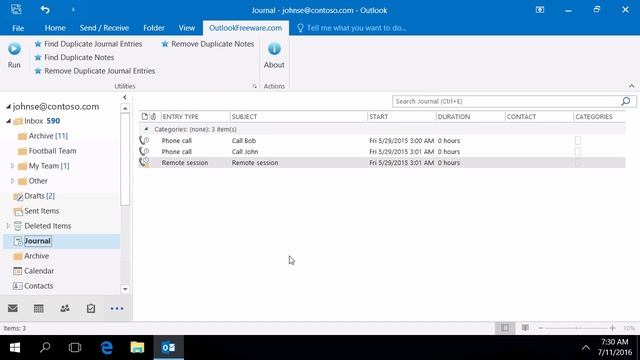Collapse the ribbon with the chevron

631,86
